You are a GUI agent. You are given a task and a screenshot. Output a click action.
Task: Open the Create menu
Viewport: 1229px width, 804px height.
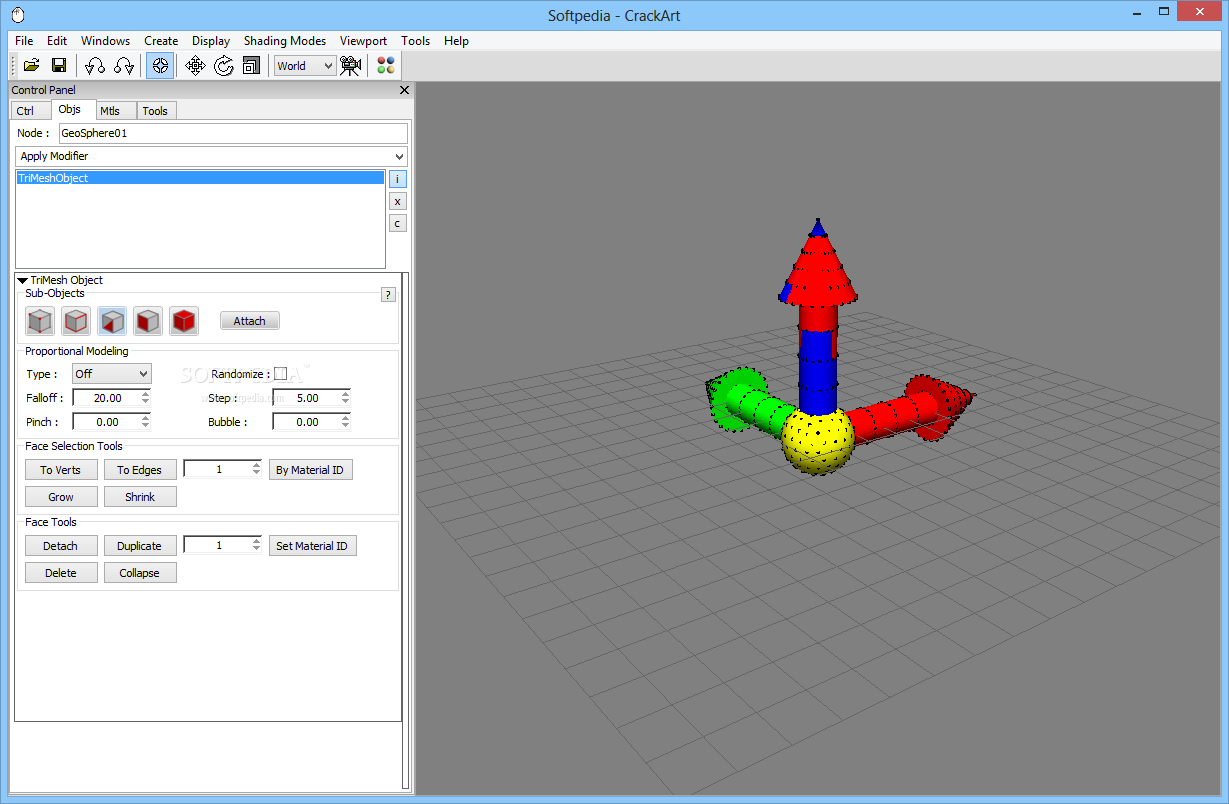(x=161, y=41)
